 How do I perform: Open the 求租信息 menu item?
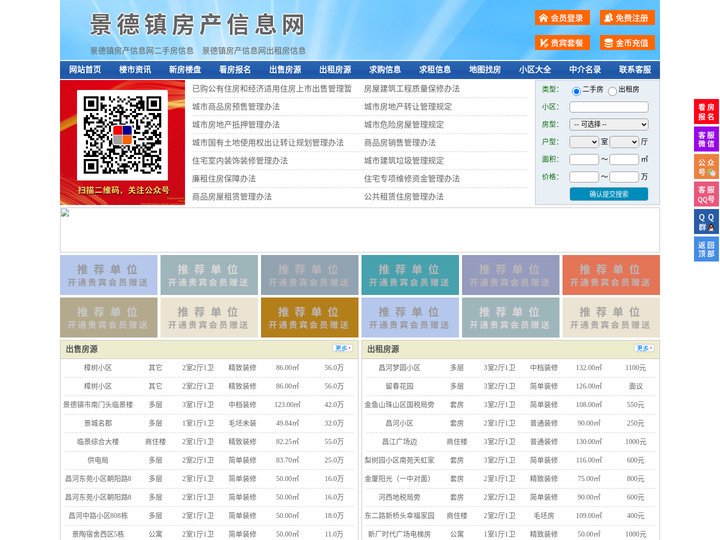pos(435,70)
